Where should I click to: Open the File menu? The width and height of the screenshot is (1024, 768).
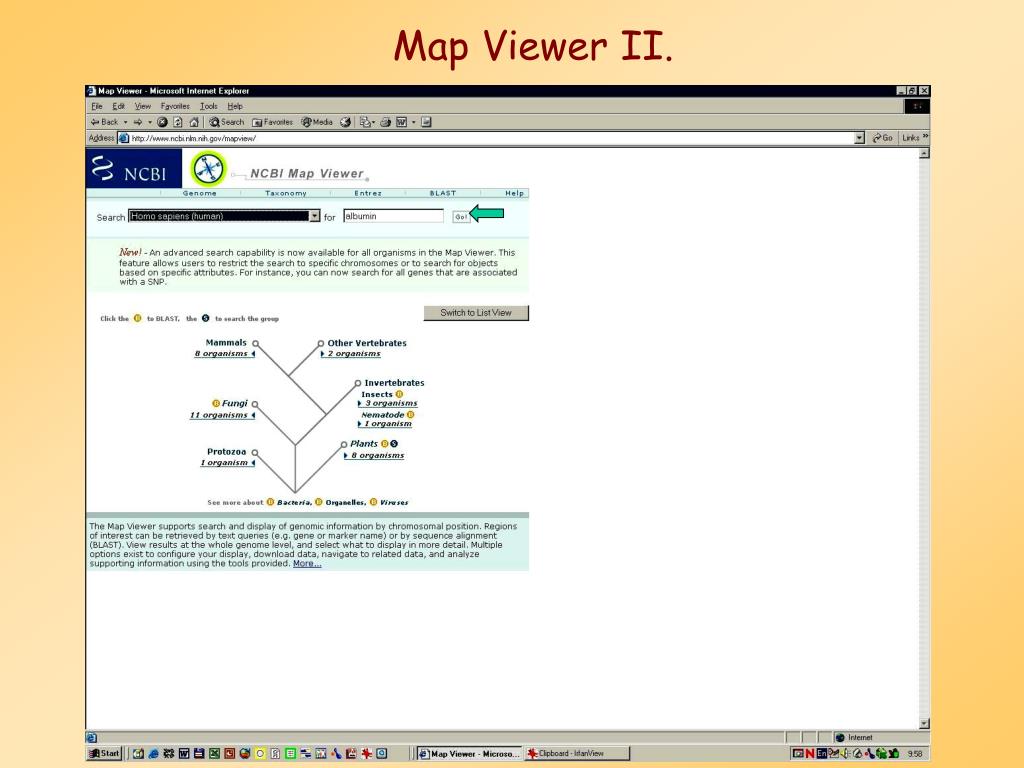tap(97, 106)
